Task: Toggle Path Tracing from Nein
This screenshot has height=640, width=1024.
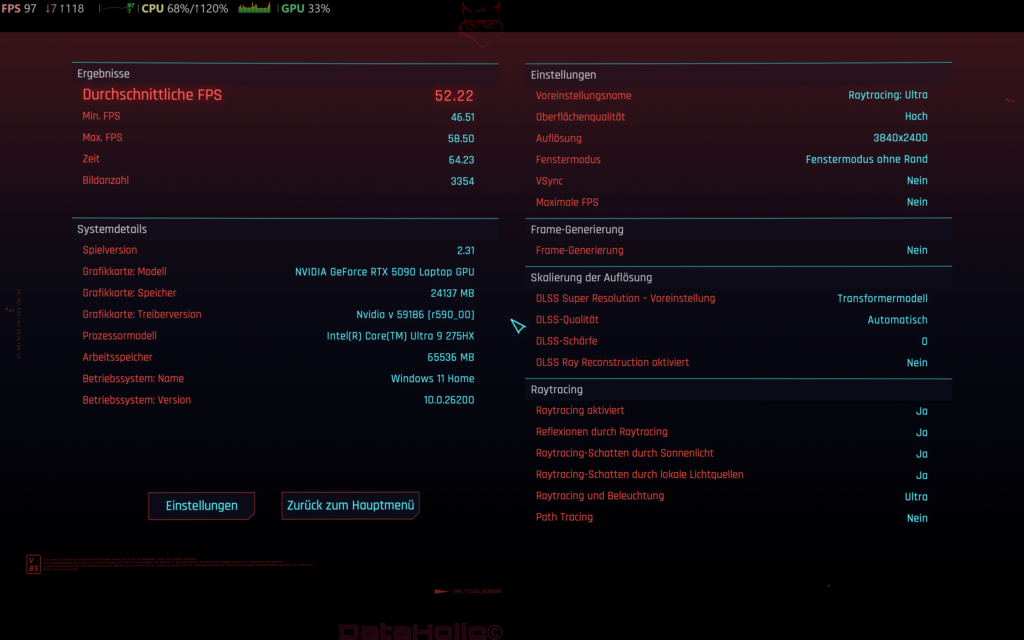Action: tap(916, 518)
